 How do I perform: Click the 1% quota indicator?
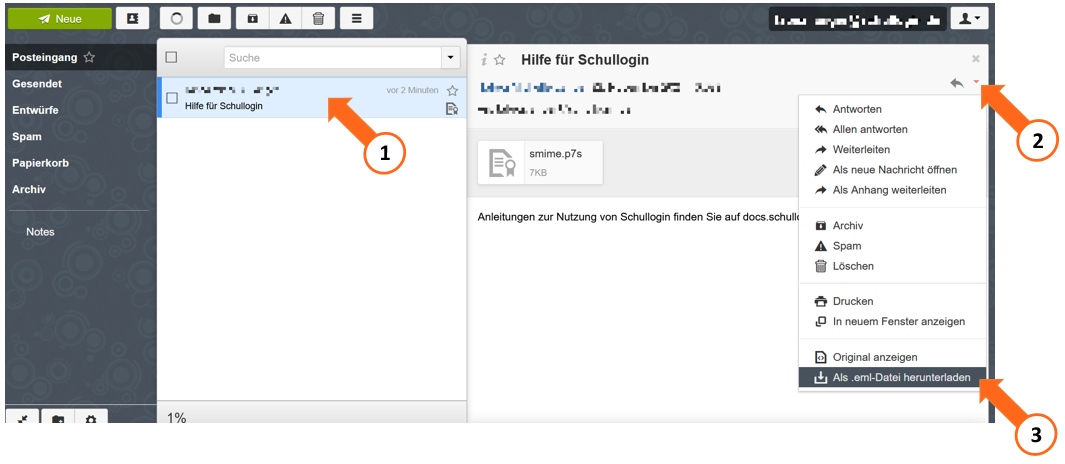[x=177, y=418]
